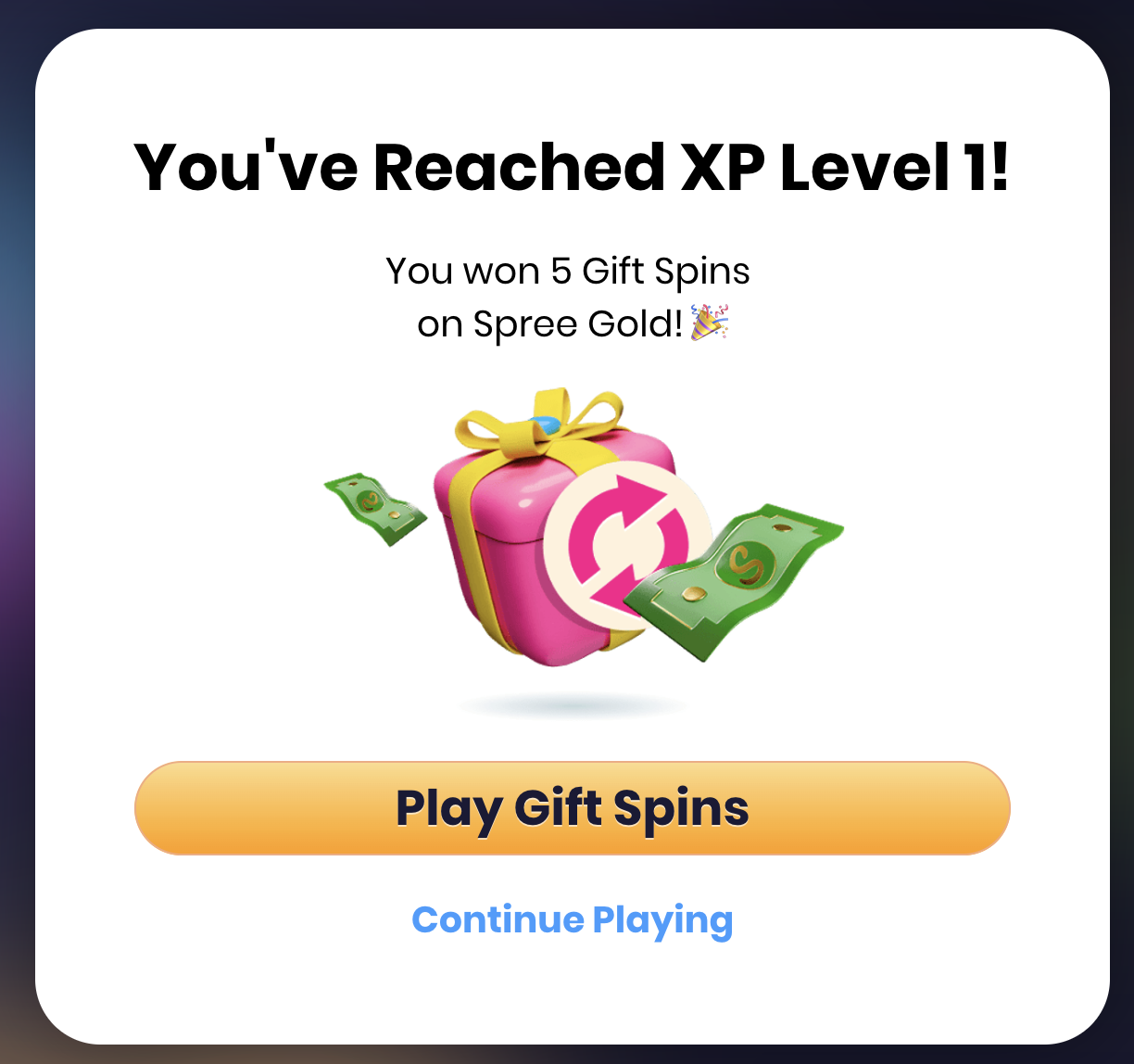Click the party popper emoji
This screenshot has height=1064, width=1134.
(710, 323)
